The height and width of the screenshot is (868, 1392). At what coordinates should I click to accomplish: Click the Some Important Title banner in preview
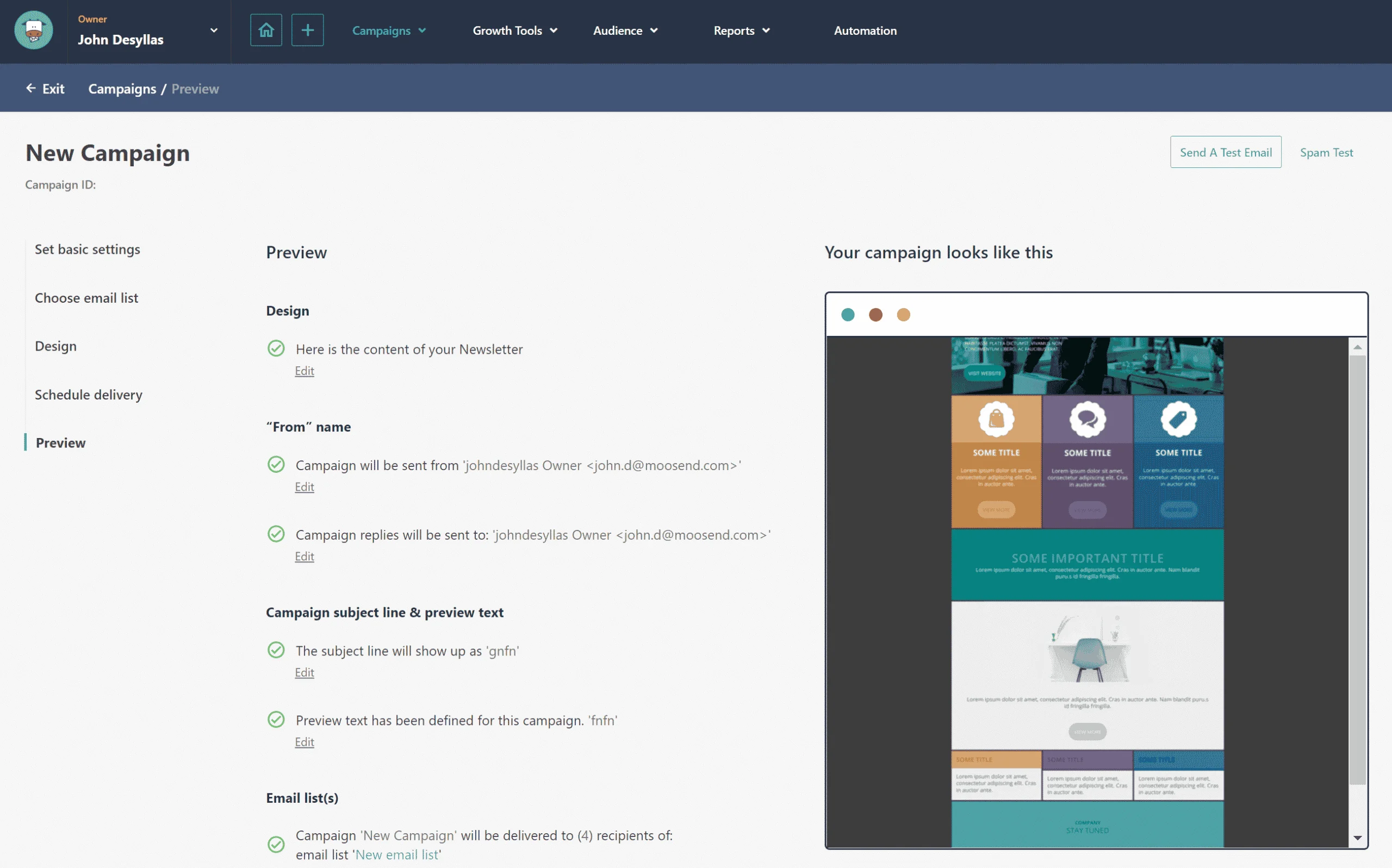click(x=1087, y=565)
